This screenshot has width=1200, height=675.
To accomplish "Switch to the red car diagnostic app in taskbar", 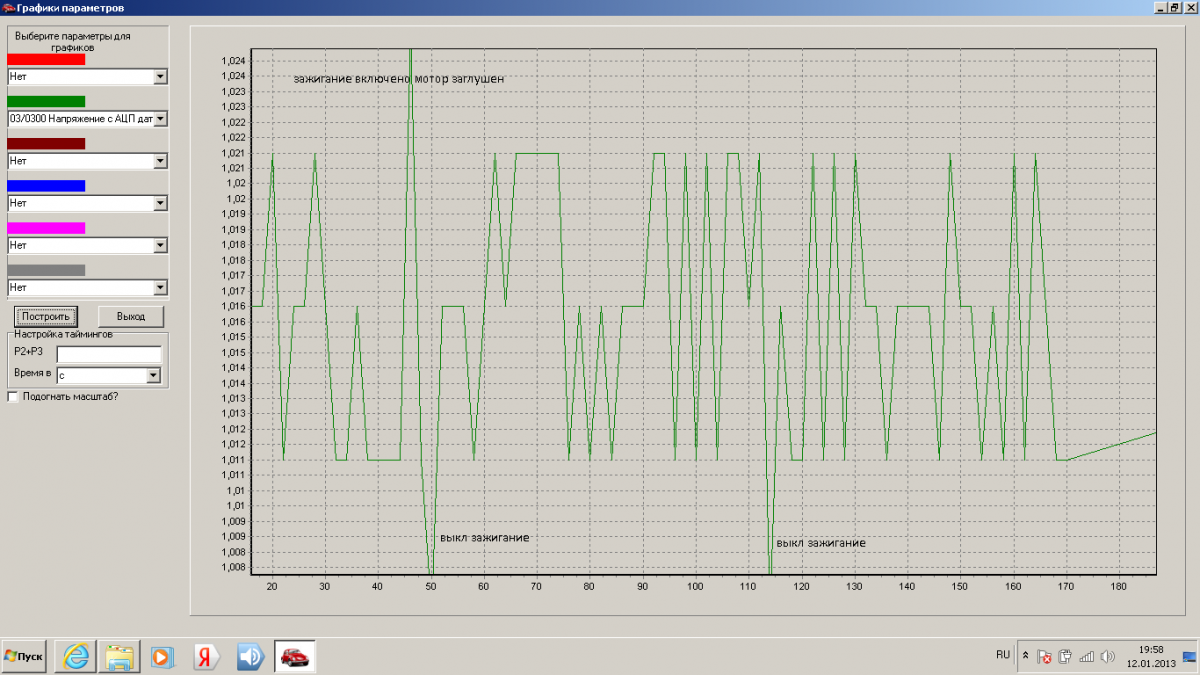I will (295, 657).
